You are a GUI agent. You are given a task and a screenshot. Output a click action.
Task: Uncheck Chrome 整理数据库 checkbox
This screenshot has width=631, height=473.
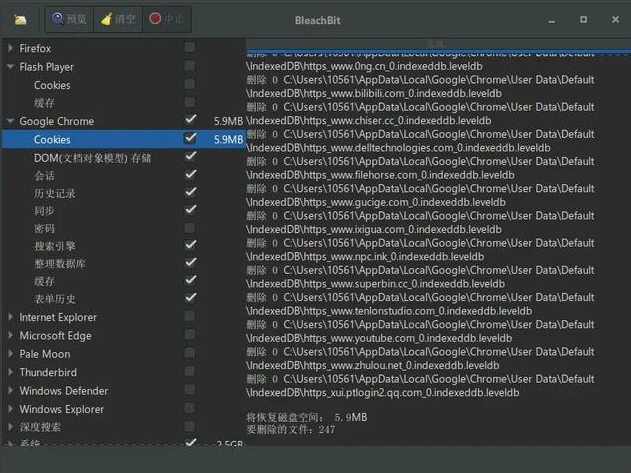(190, 262)
